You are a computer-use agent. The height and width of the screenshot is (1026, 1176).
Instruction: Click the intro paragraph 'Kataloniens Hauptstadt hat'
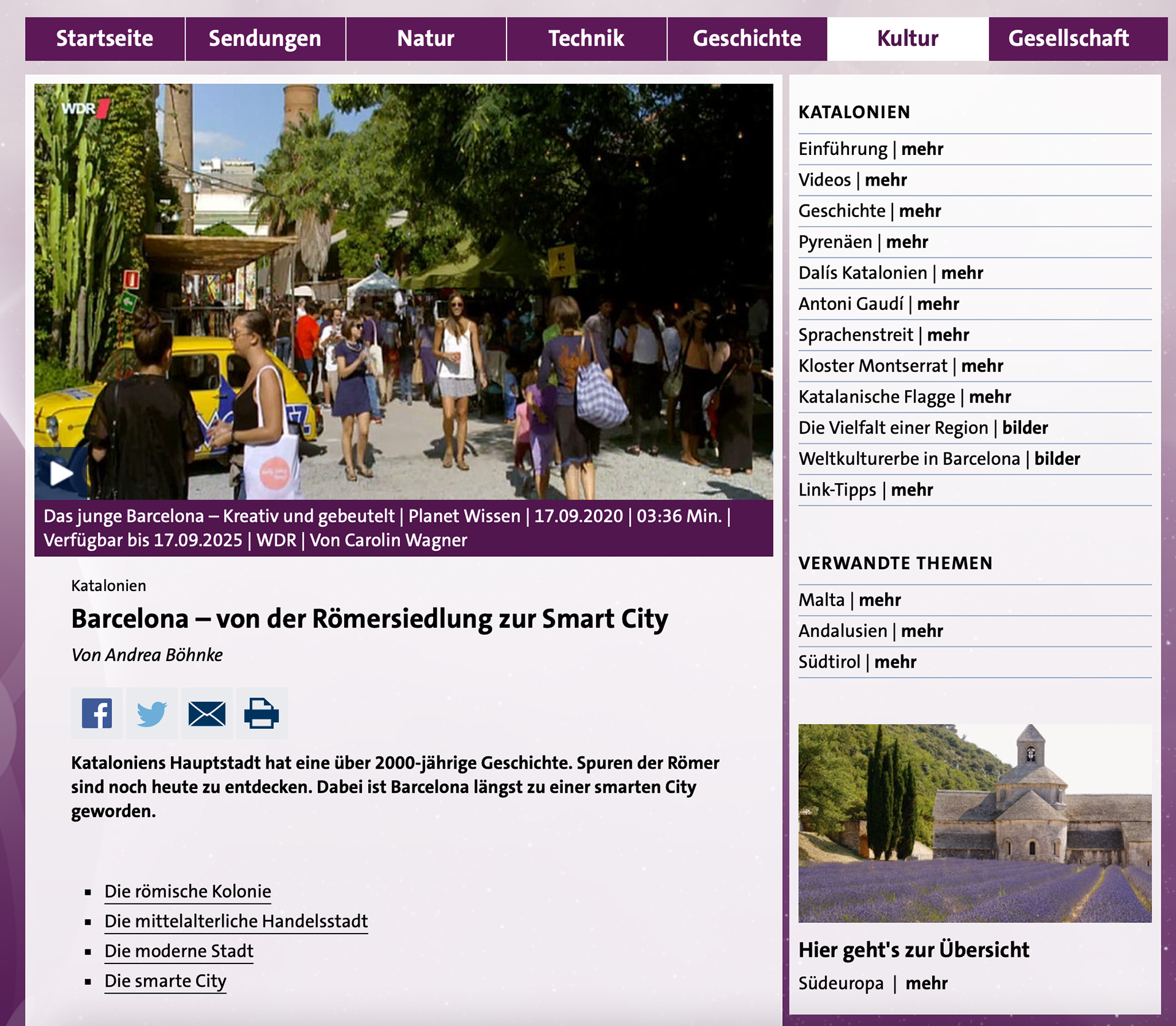click(395, 787)
